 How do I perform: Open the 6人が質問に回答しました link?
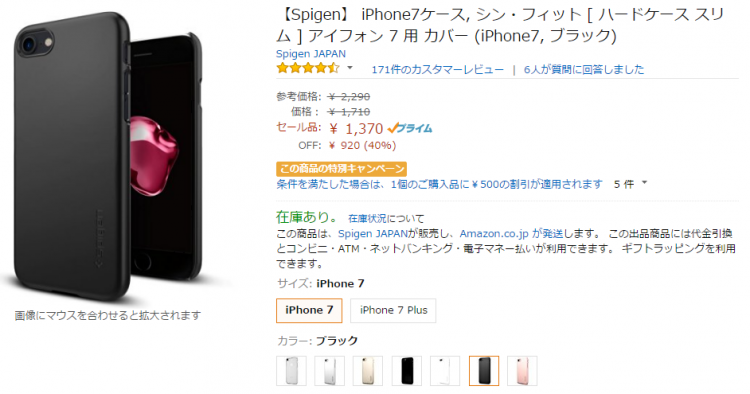pyautogui.click(x=584, y=69)
